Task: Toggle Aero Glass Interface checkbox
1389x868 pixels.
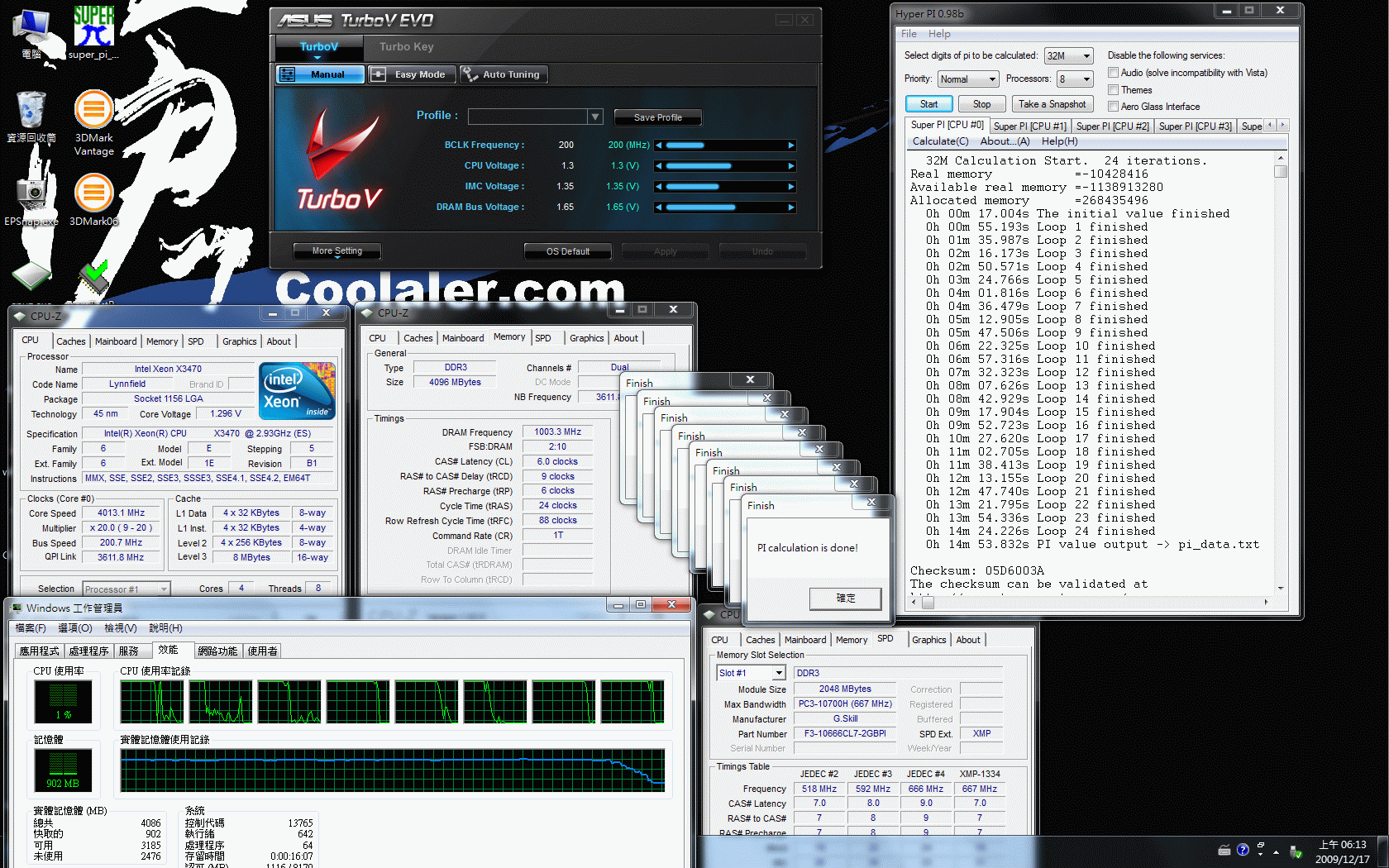Action: tap(1113, 106)
